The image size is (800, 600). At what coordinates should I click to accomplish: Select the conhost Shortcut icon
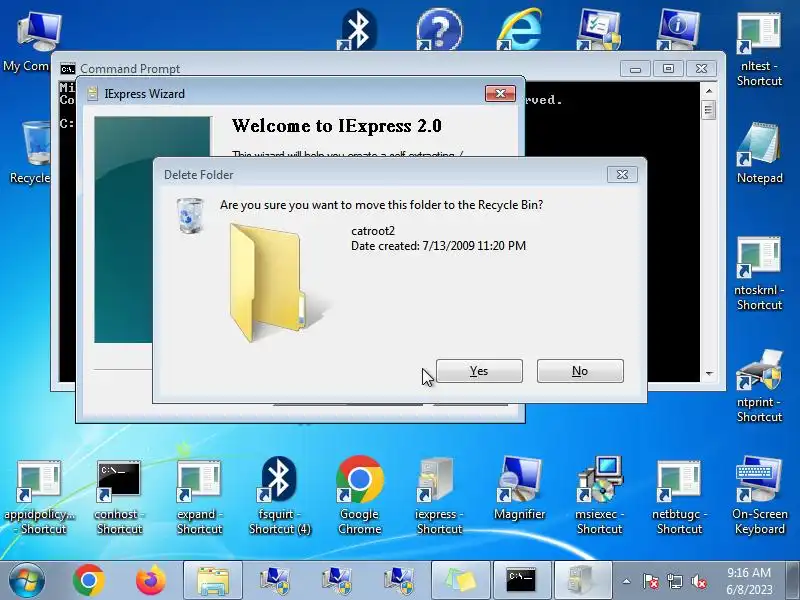pos(119,497)
